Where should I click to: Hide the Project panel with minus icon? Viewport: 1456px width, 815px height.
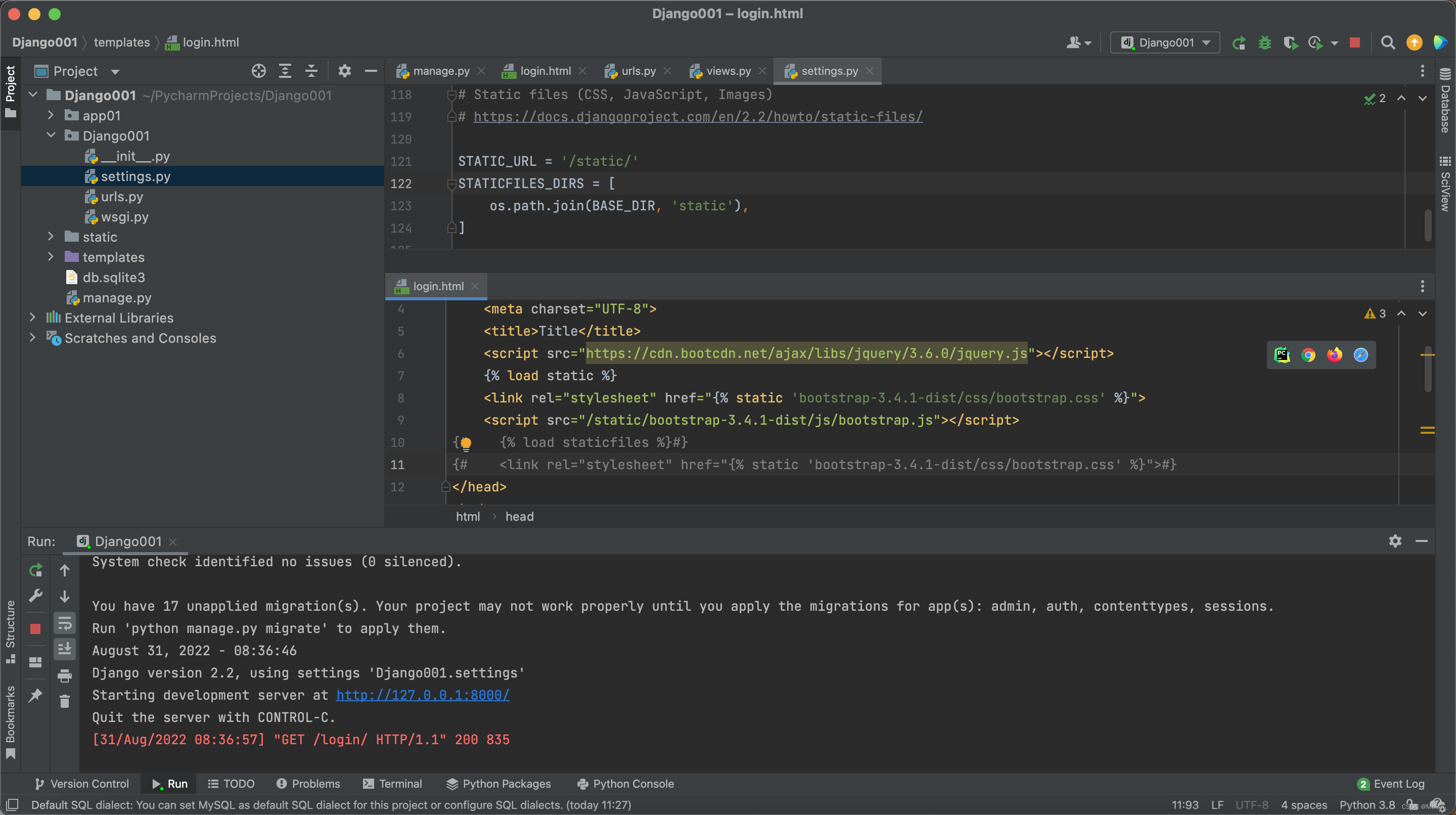(x=371, y=71)
